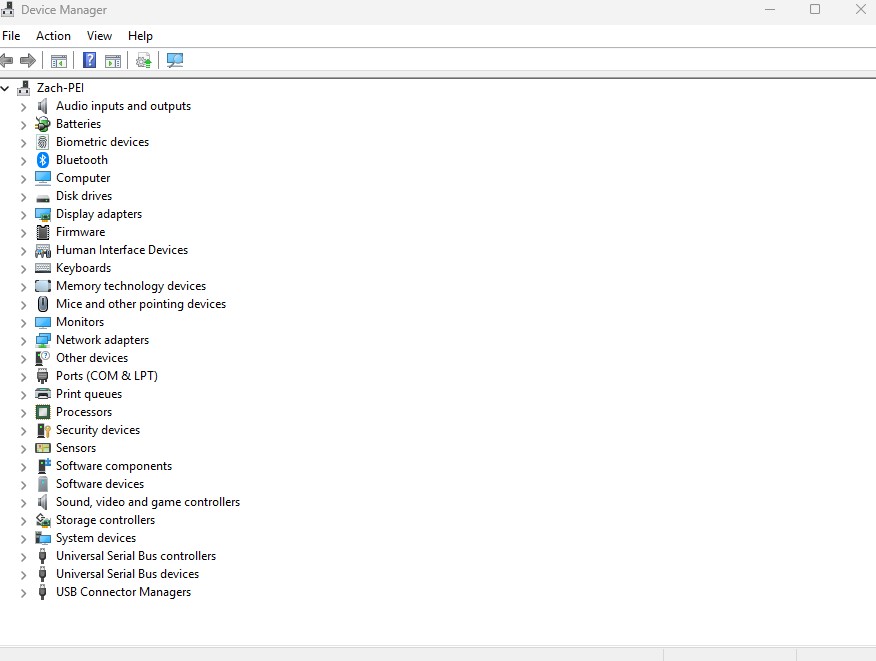Screen dimensions: 876x661
Task: Select Sound, video and game controllers
Action: (147, 502)
